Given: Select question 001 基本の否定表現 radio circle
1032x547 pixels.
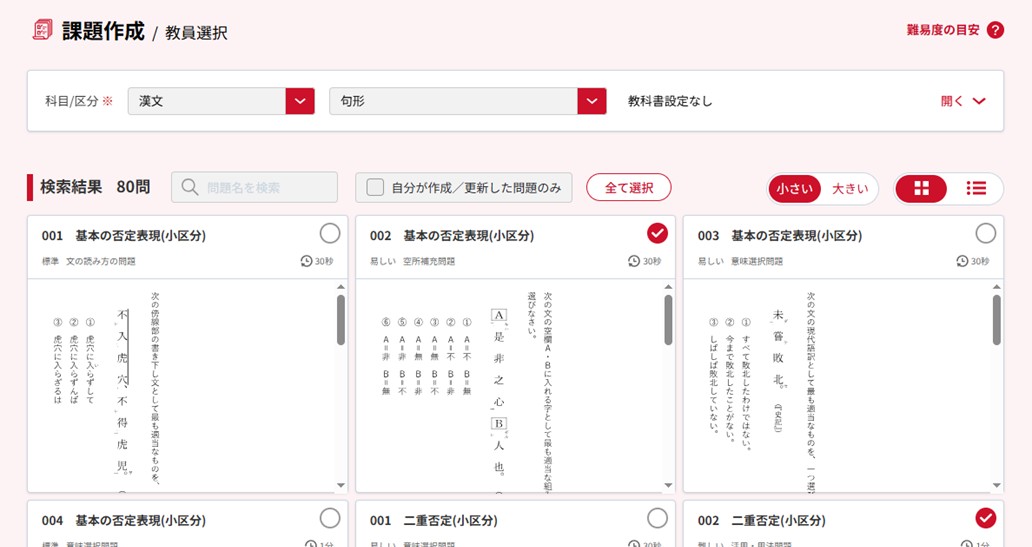Looking at the screenshot, I should point(330,233).
